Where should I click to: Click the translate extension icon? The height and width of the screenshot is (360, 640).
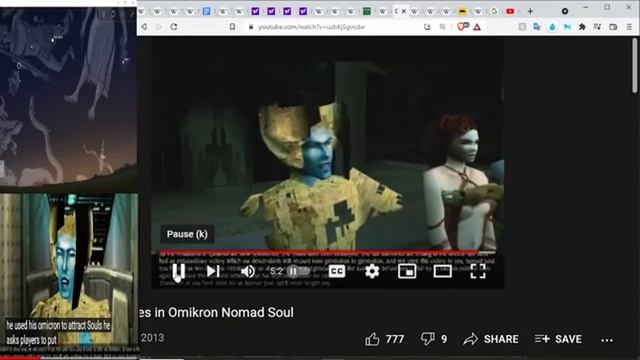[x=537, y=27]
